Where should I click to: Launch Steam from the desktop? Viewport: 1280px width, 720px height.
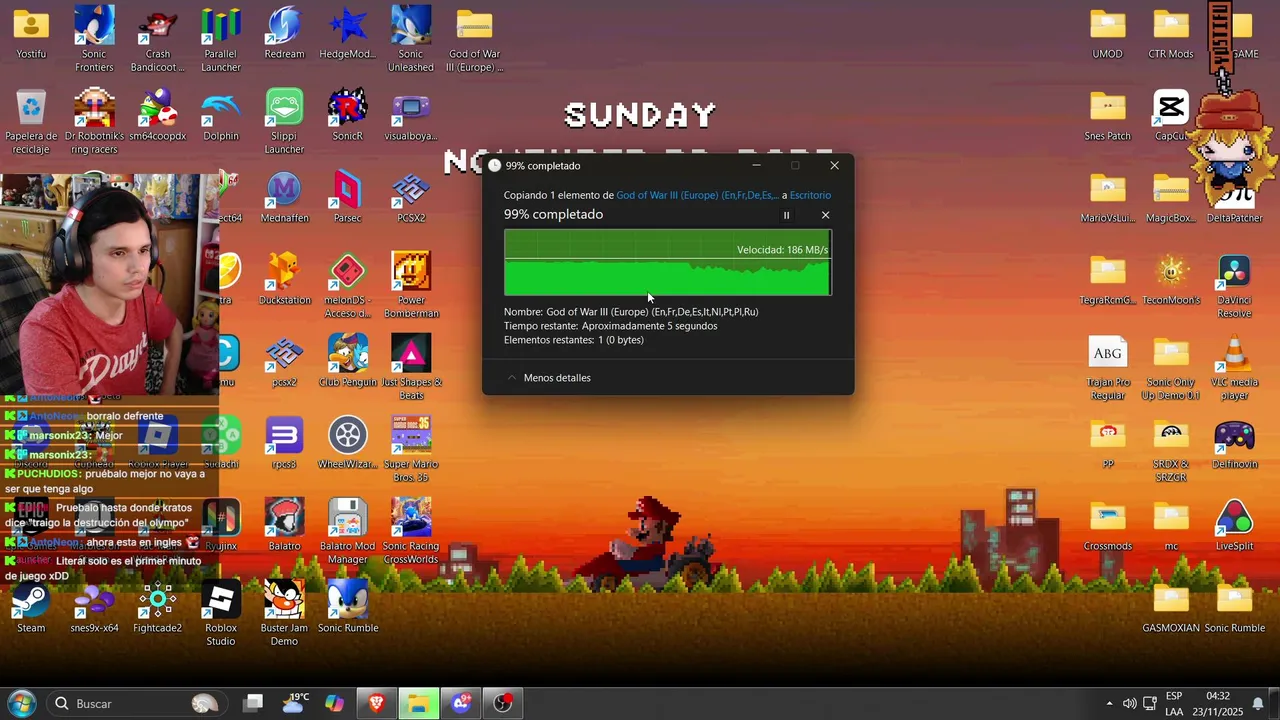coord(31,608)
